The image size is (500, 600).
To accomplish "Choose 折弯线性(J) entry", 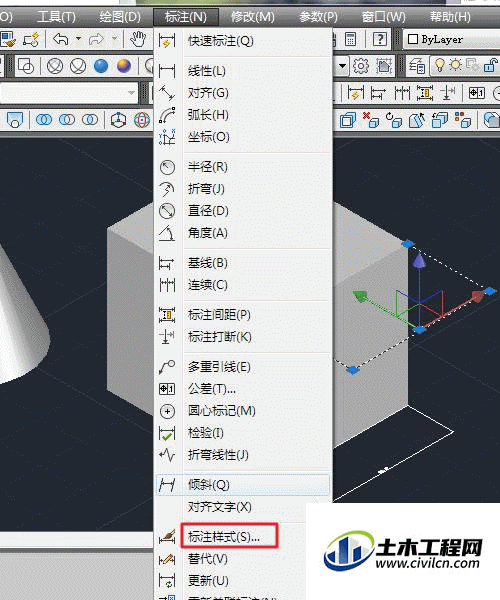I will (243, 455).
